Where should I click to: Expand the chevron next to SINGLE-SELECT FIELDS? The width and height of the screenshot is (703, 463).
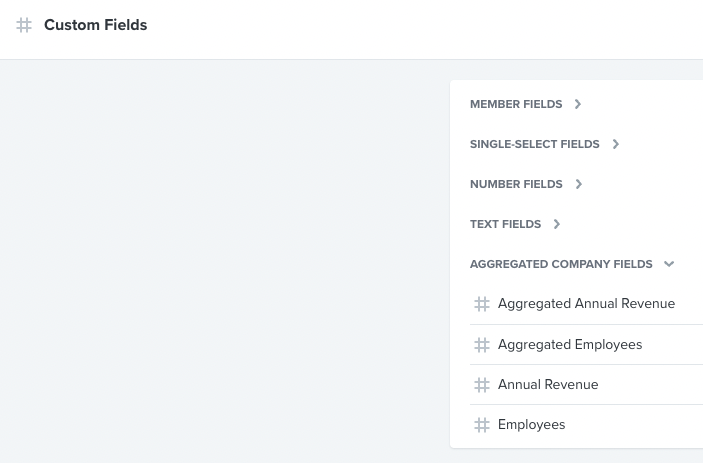(x=616, y=144)
